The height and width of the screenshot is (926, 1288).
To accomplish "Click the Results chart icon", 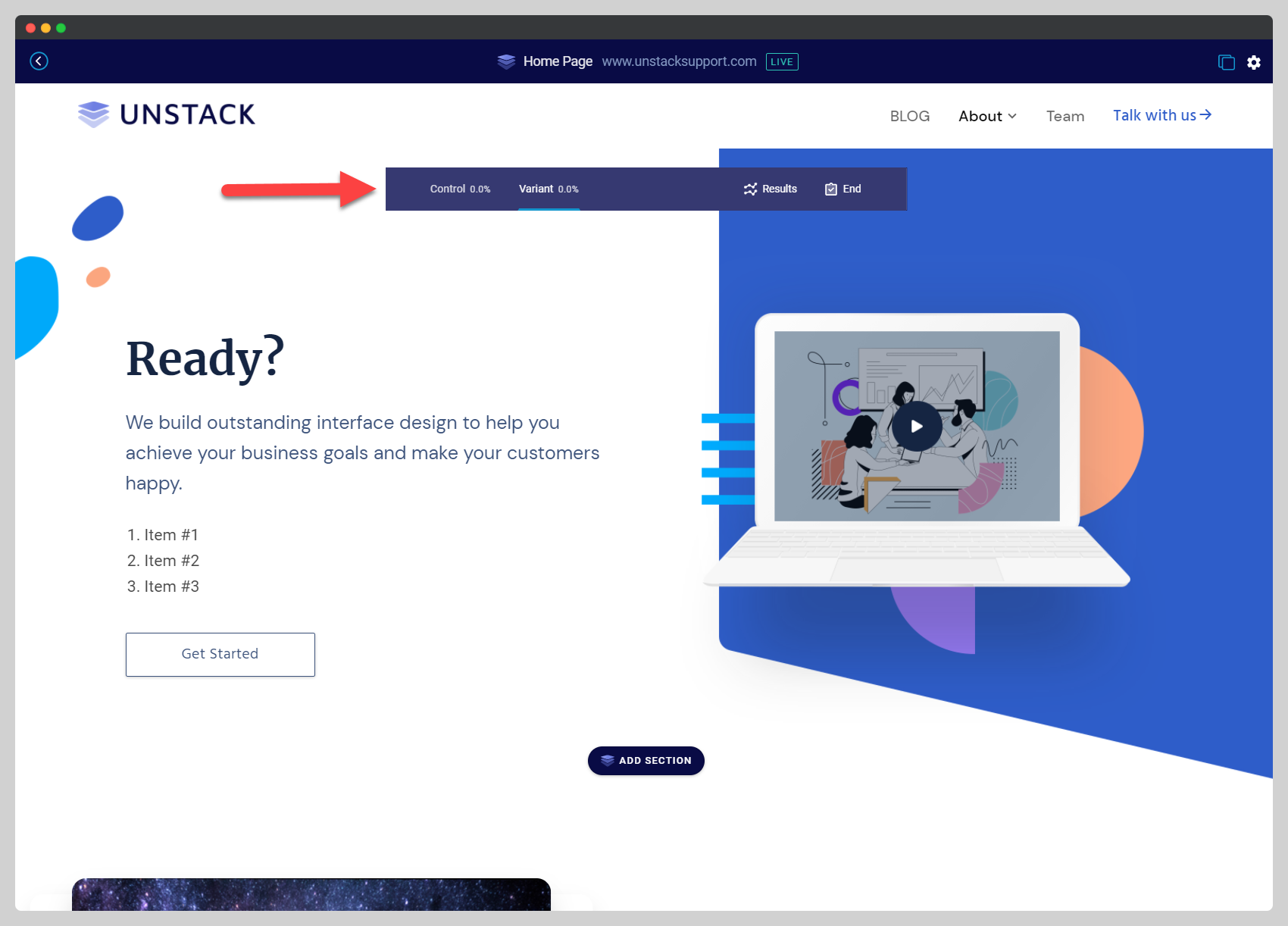I will [750, 189].
